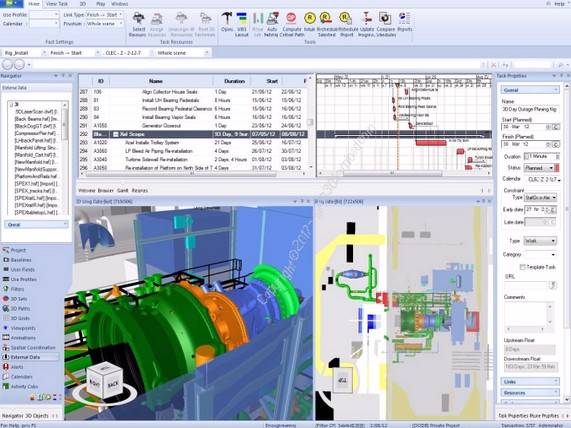Screen dimensions: 571x428
Task: Click the task Name input field
Action: click(530, 109)
